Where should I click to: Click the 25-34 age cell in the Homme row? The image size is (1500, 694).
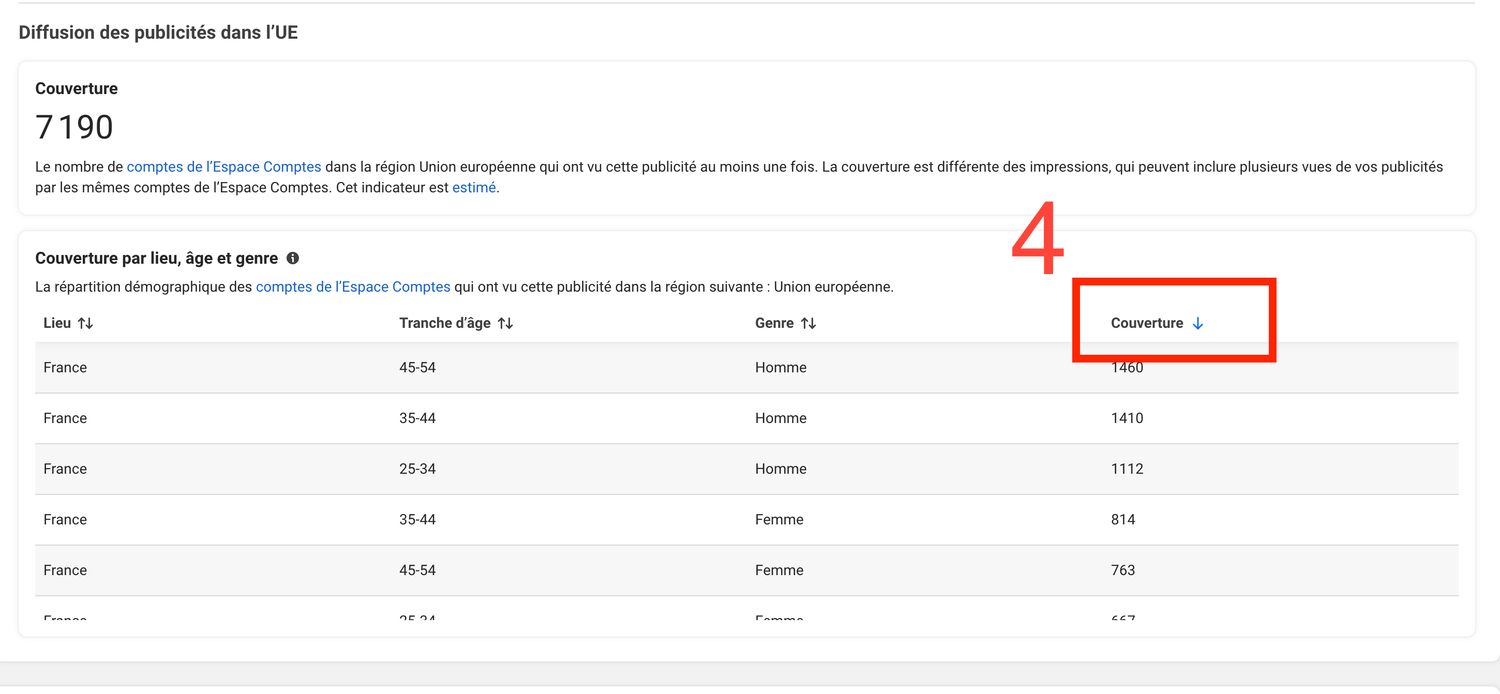pos(417,469)
